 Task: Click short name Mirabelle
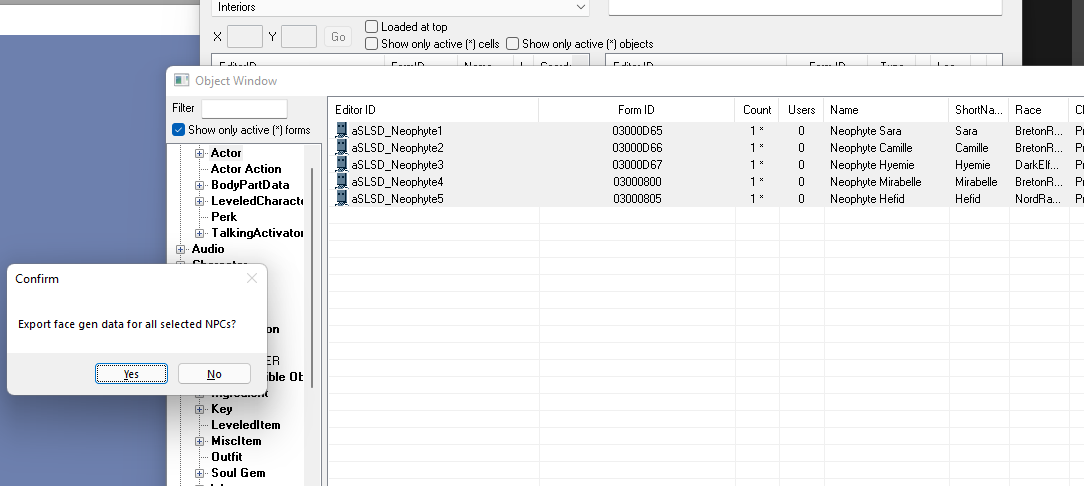976,182
